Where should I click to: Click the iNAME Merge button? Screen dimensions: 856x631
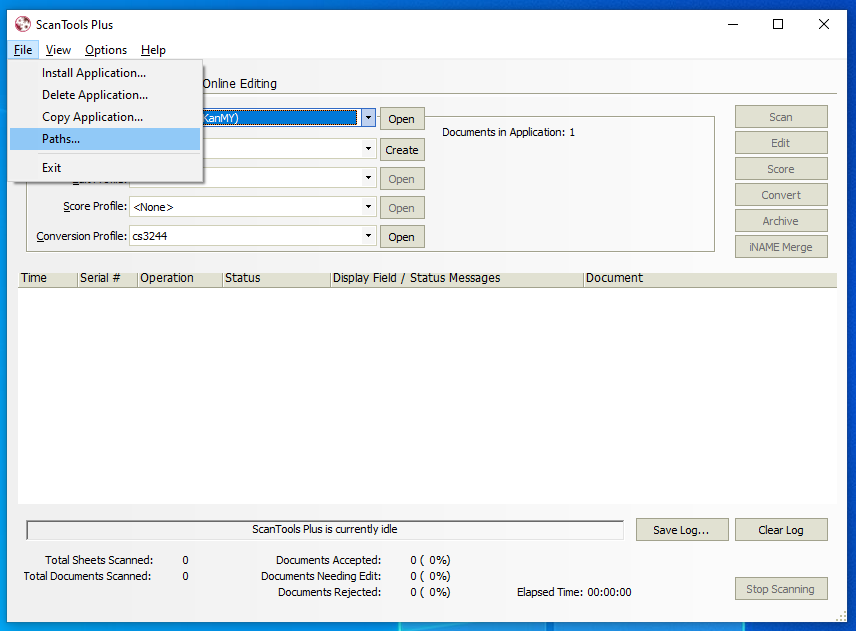pos(781,247)
